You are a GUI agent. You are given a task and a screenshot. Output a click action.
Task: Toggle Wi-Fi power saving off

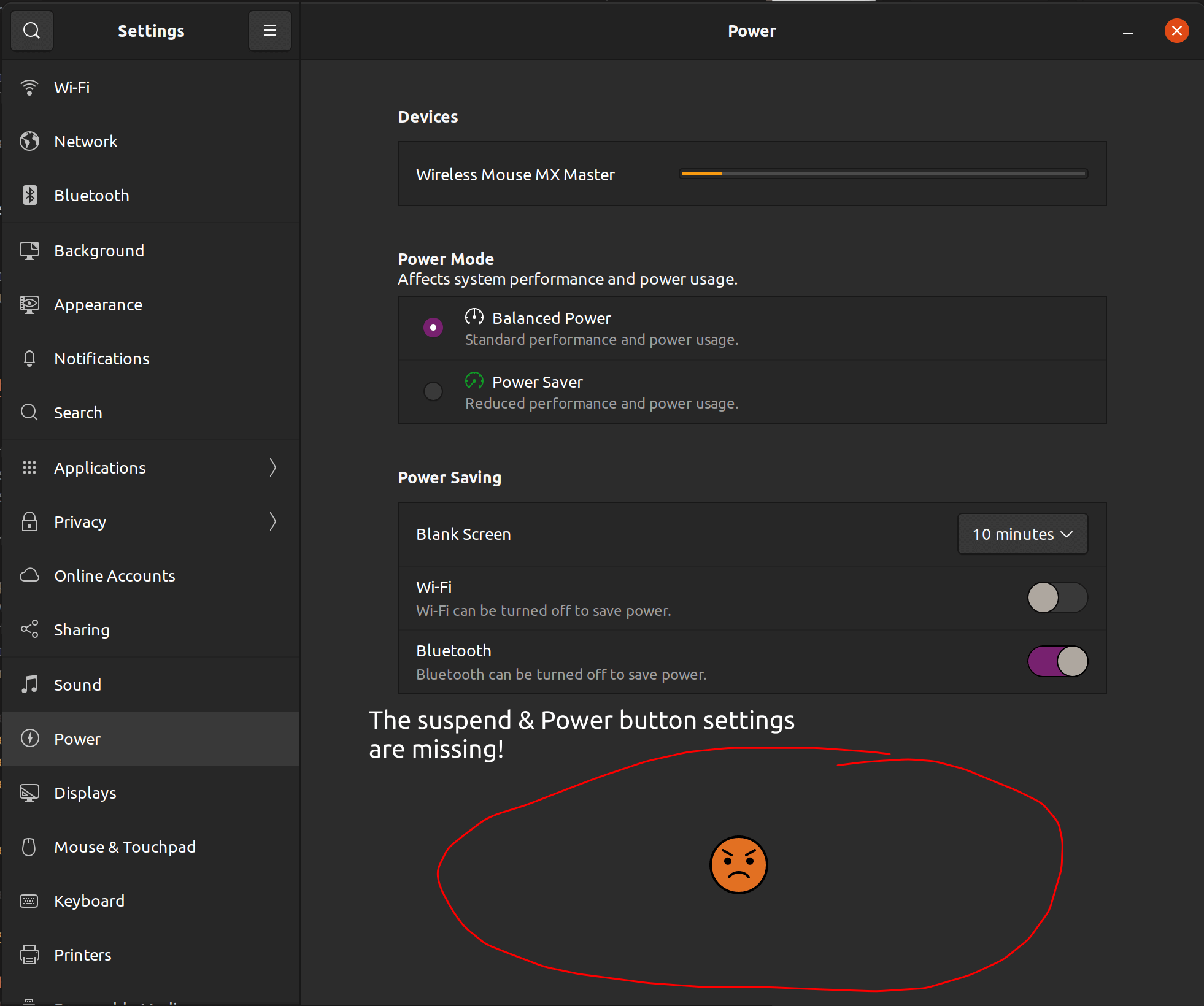tap(1057, 597)
